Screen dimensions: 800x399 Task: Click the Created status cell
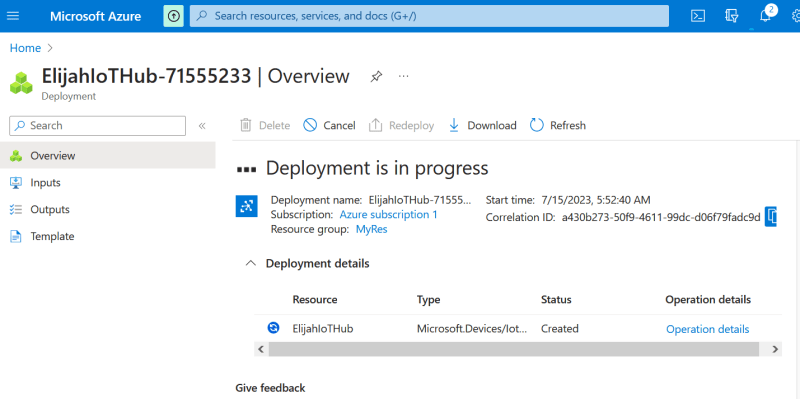[x=560, y=329]
